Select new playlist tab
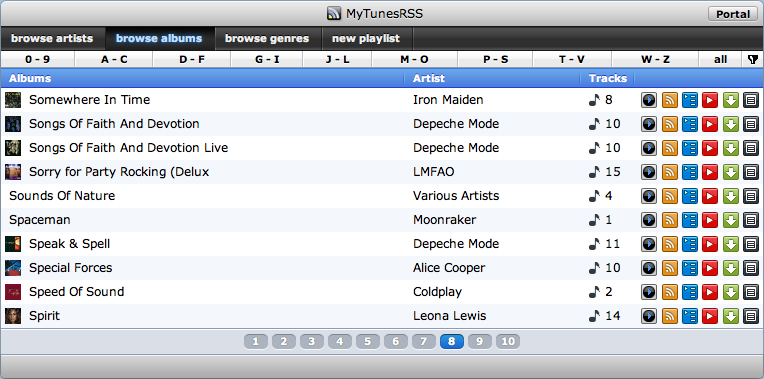764x379 pixels. (366, 38)
